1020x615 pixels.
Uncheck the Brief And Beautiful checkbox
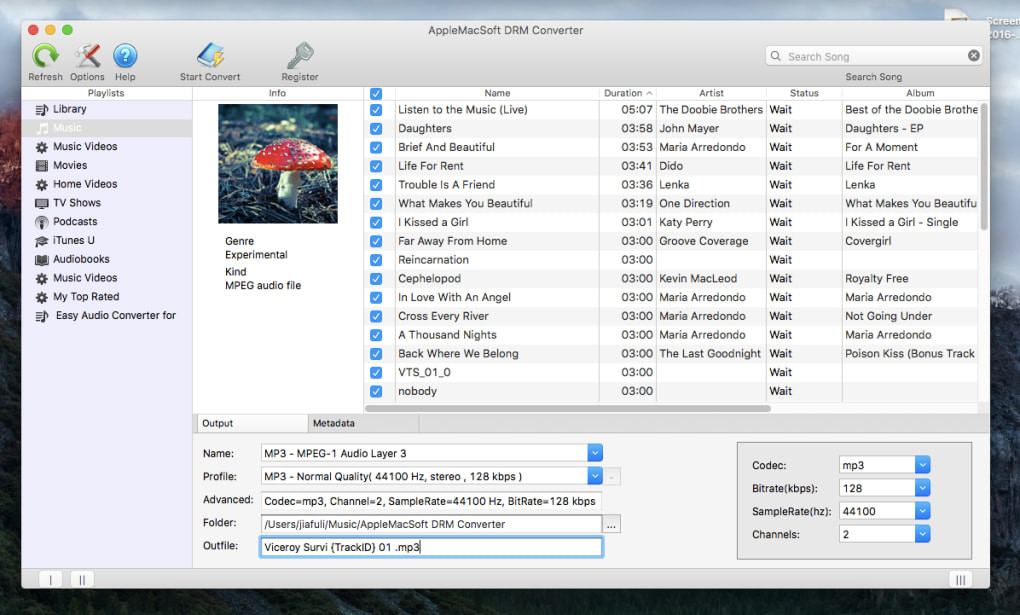[376, 148]
